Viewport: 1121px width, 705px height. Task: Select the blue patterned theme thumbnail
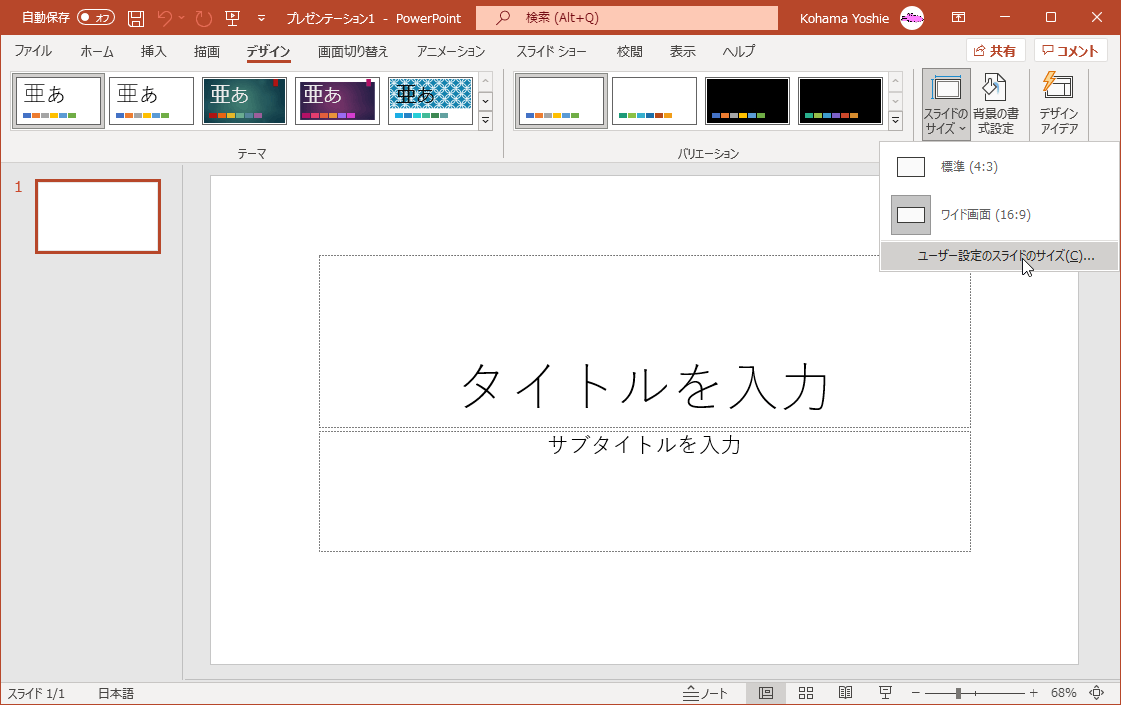pos(430,101)
